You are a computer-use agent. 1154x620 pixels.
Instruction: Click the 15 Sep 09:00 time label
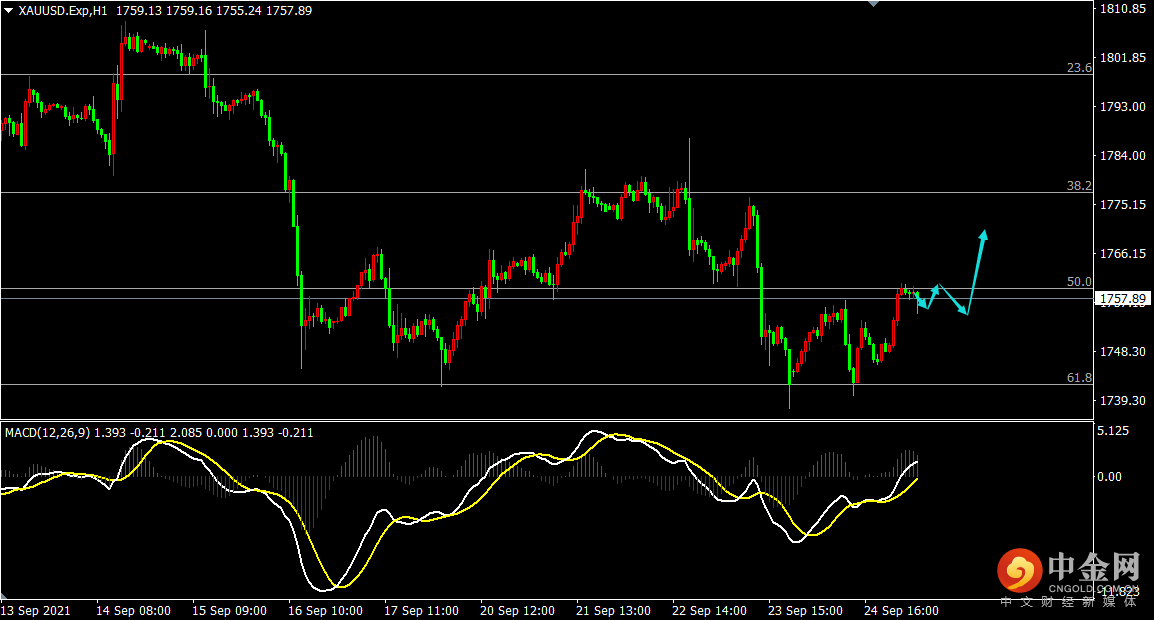230,610
